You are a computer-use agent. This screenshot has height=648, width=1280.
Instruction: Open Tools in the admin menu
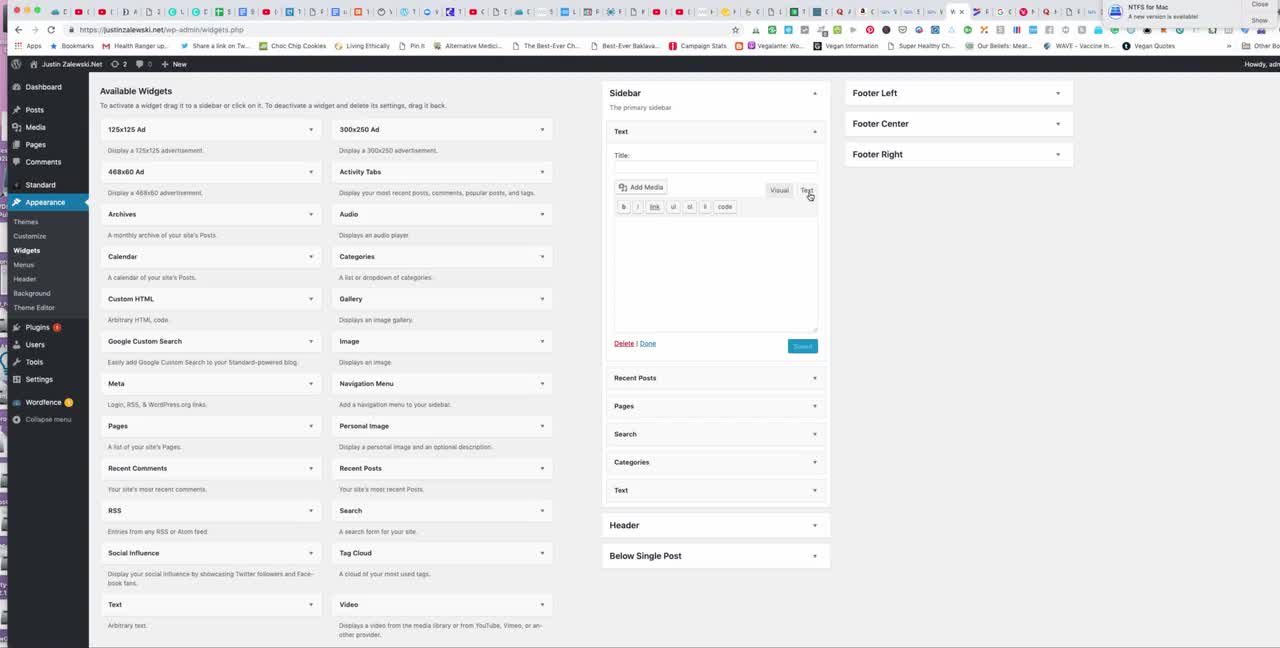[34, 362]
